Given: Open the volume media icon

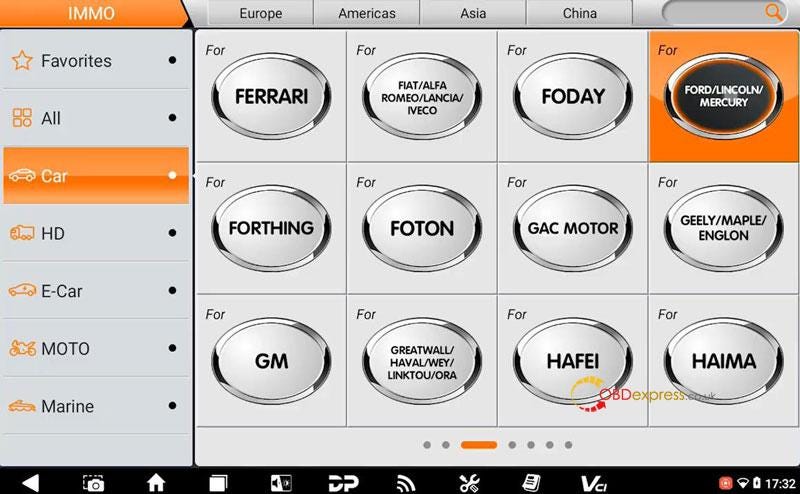Looking at the screenshot, I should pos(281,483).
